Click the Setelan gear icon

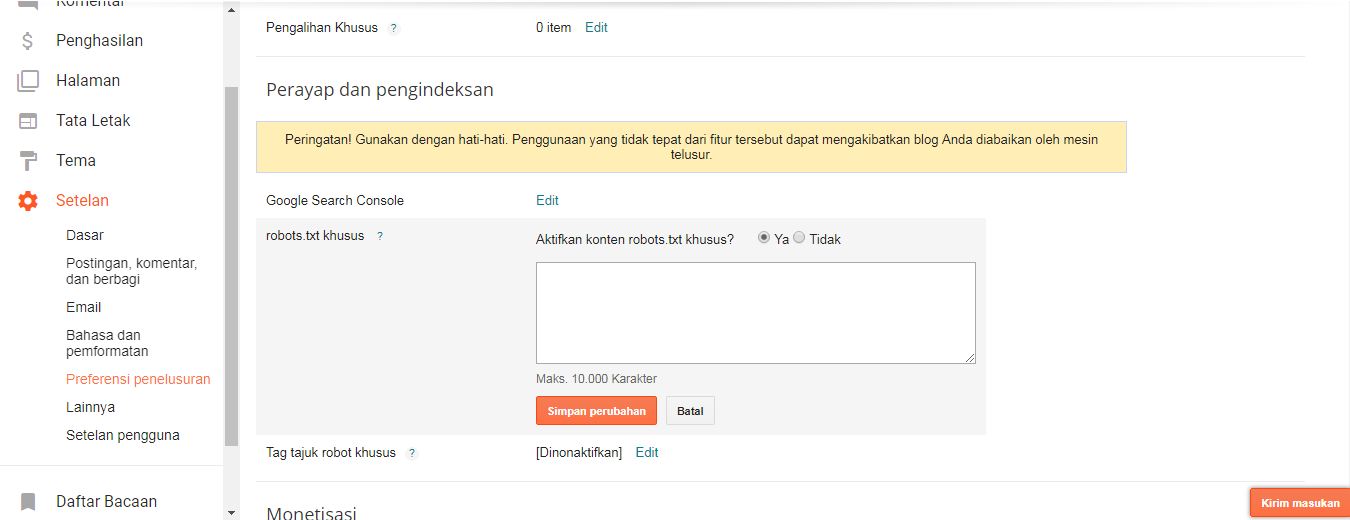28,201
